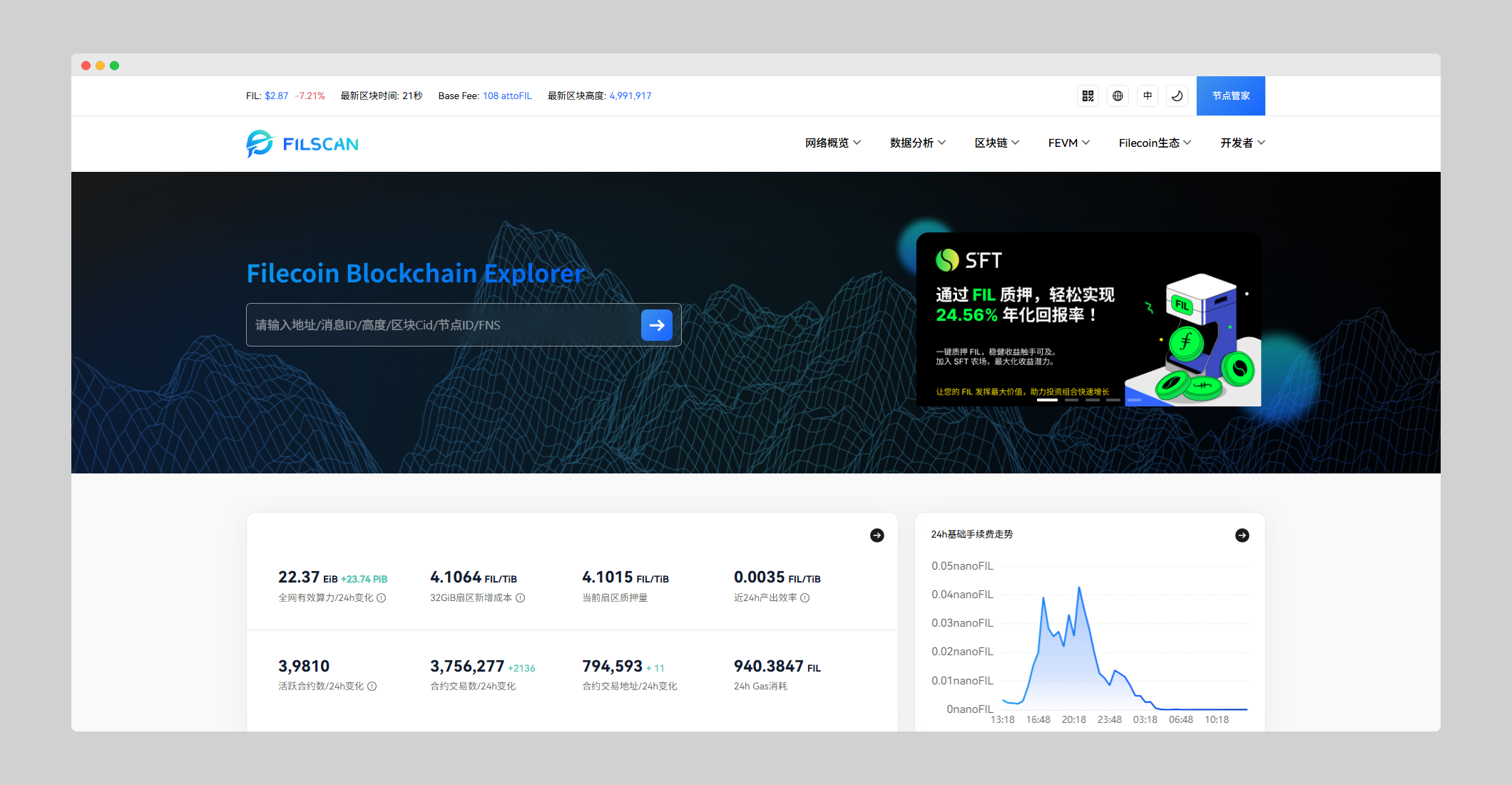Click the Base Fee 108 attoFIL value

click(x=507, y=96)
